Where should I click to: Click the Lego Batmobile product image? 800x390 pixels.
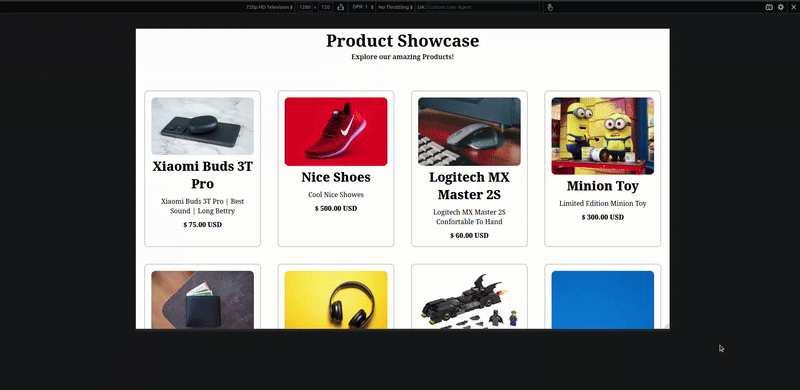click(x=469, y=300)
